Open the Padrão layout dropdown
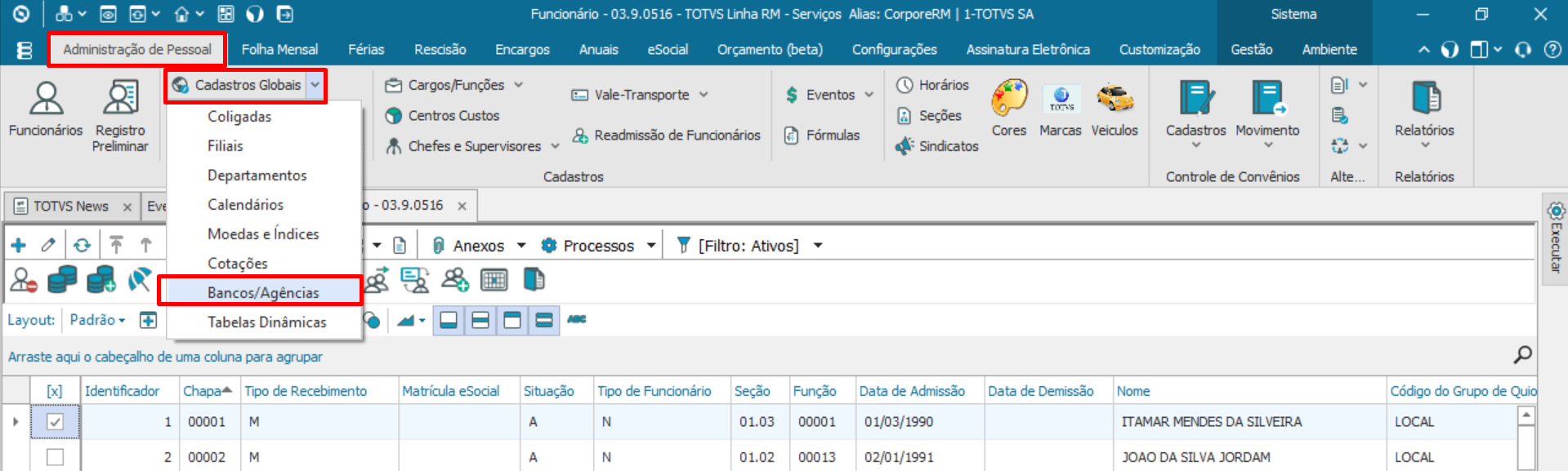The width and height of the screenshot is (1568, 471). 97,320
